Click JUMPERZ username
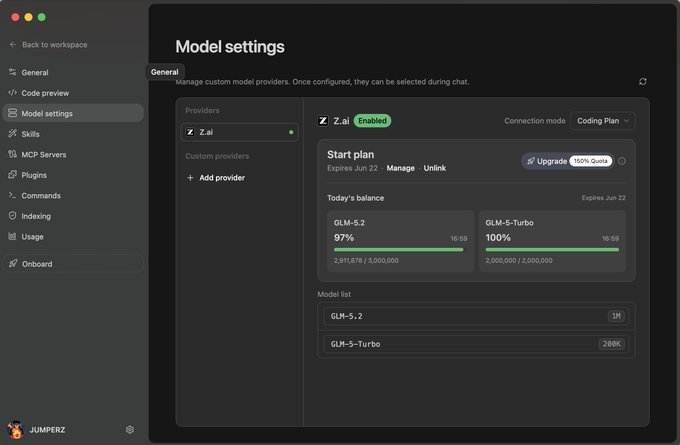The height and width of the screenshot is (445, 680). [x=47, y=430]
